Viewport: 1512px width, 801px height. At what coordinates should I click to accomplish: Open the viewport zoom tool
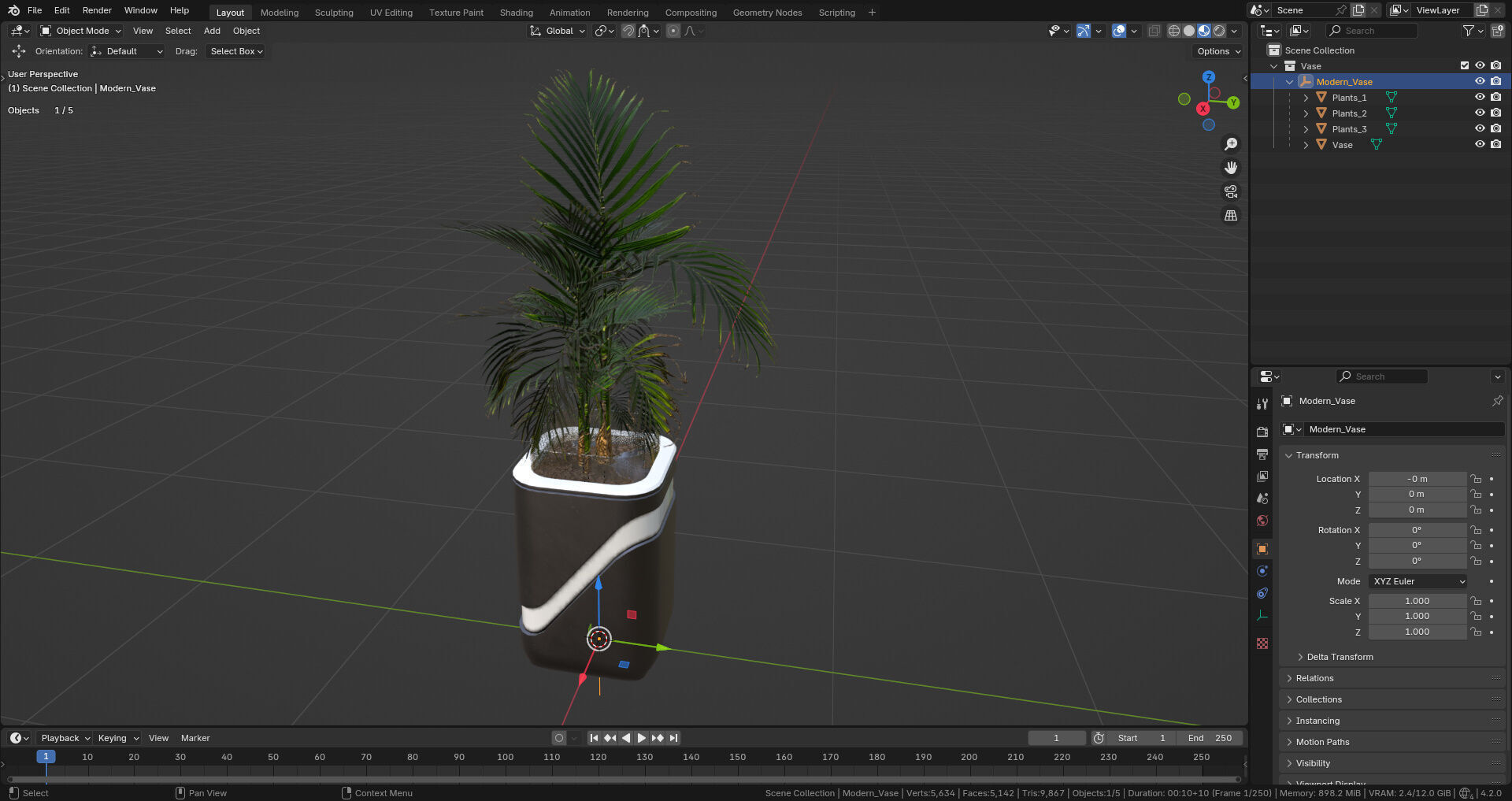(1231, 144)
